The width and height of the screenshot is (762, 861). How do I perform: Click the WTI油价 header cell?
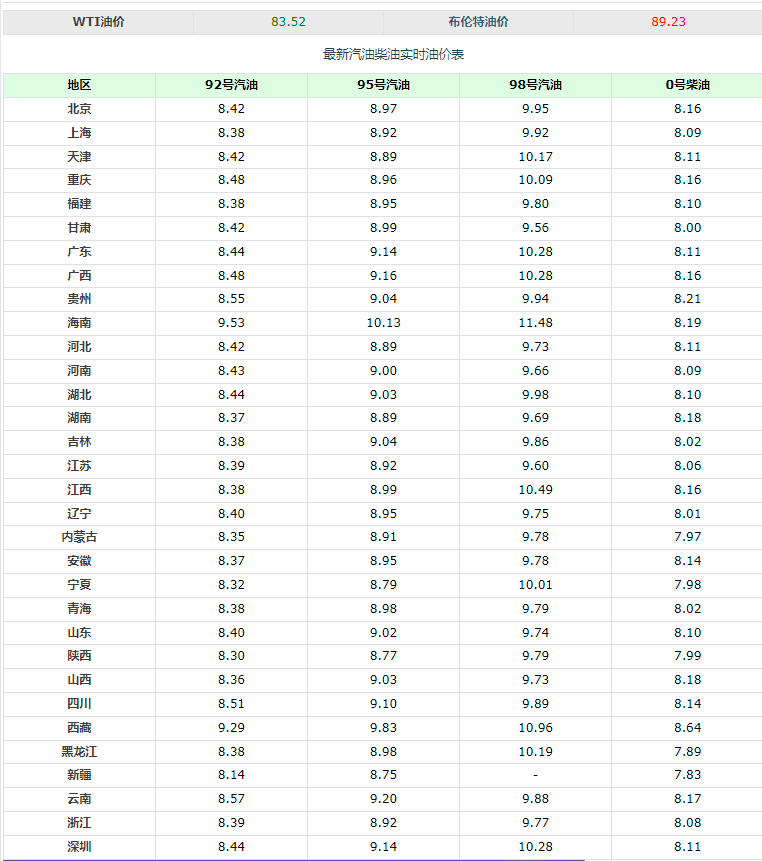(98, 22)
